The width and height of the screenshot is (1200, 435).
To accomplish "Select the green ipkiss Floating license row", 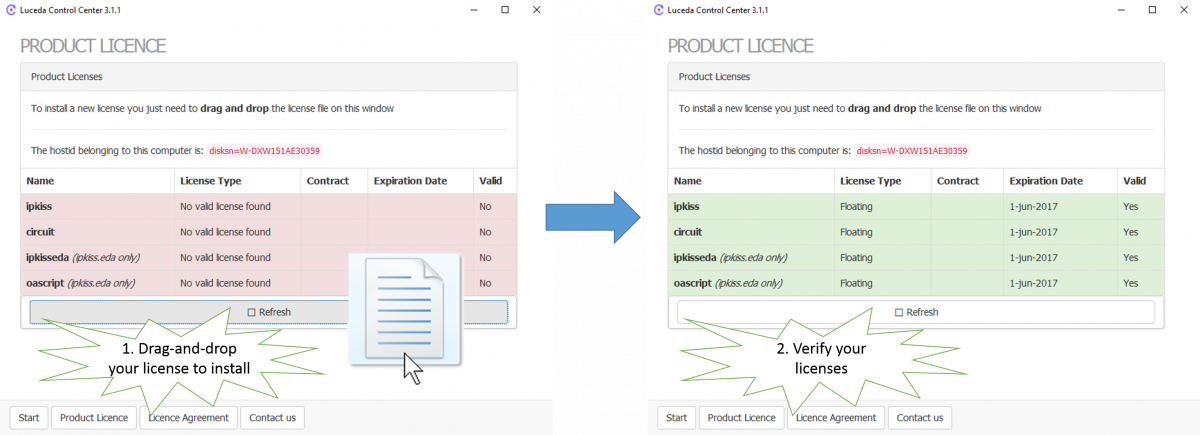I will [x=915, y=207].
